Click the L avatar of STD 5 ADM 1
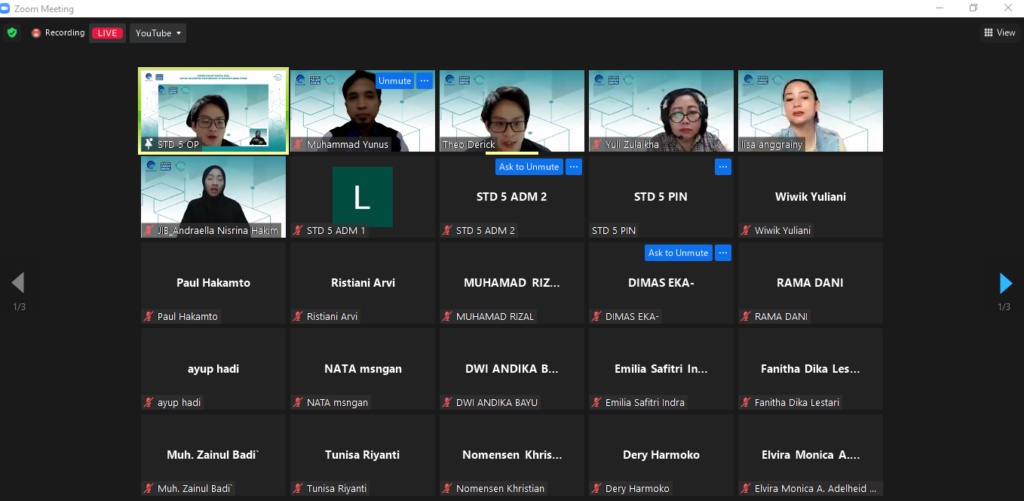The height and width of the screenshot is (501, 1024). point(362,196)
